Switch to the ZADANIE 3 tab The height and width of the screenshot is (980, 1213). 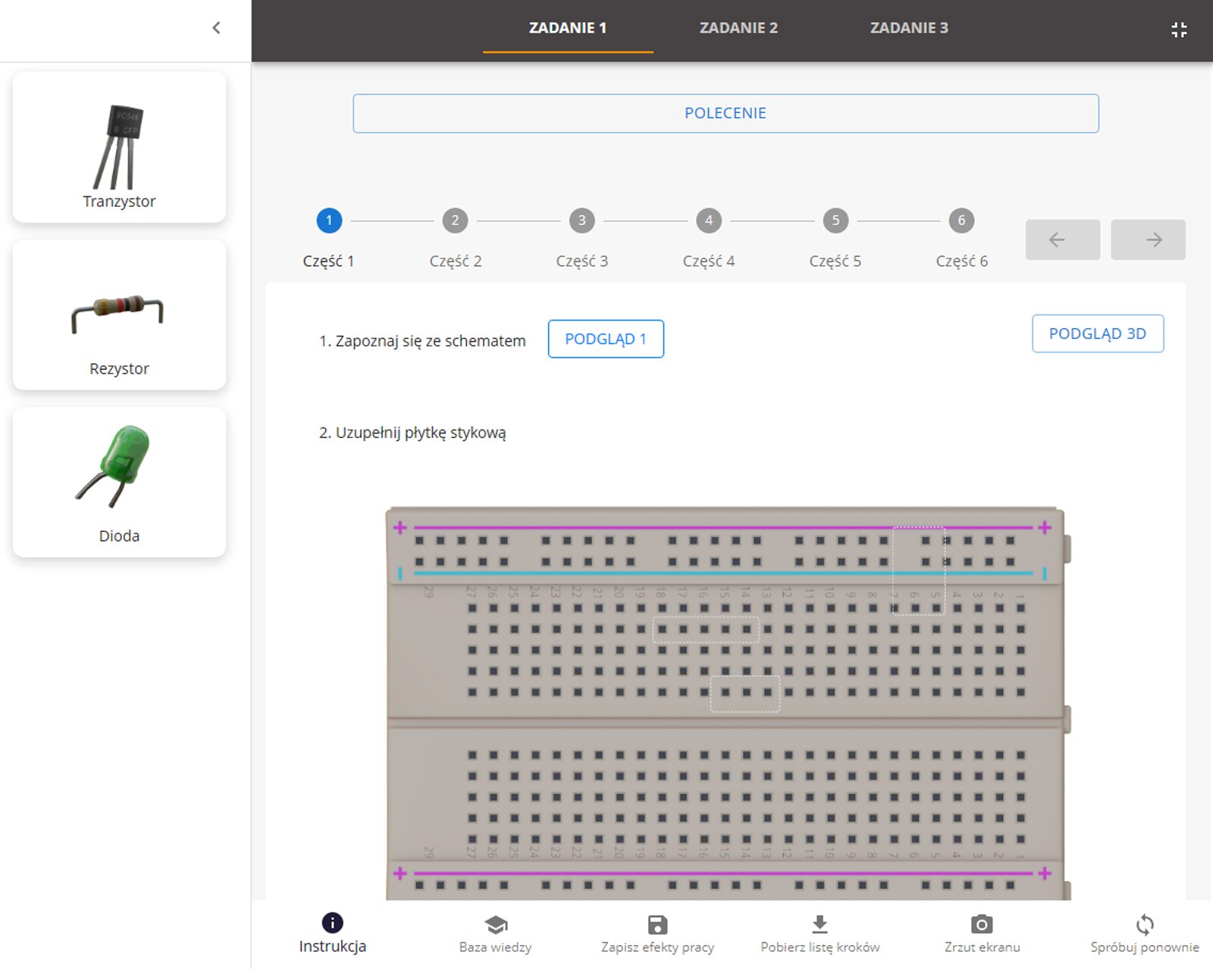pos(909,28)
